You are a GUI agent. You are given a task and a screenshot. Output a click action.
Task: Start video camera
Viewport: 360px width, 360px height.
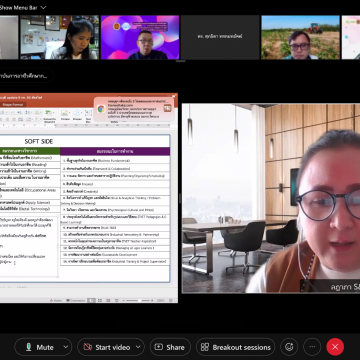point(107,347)
